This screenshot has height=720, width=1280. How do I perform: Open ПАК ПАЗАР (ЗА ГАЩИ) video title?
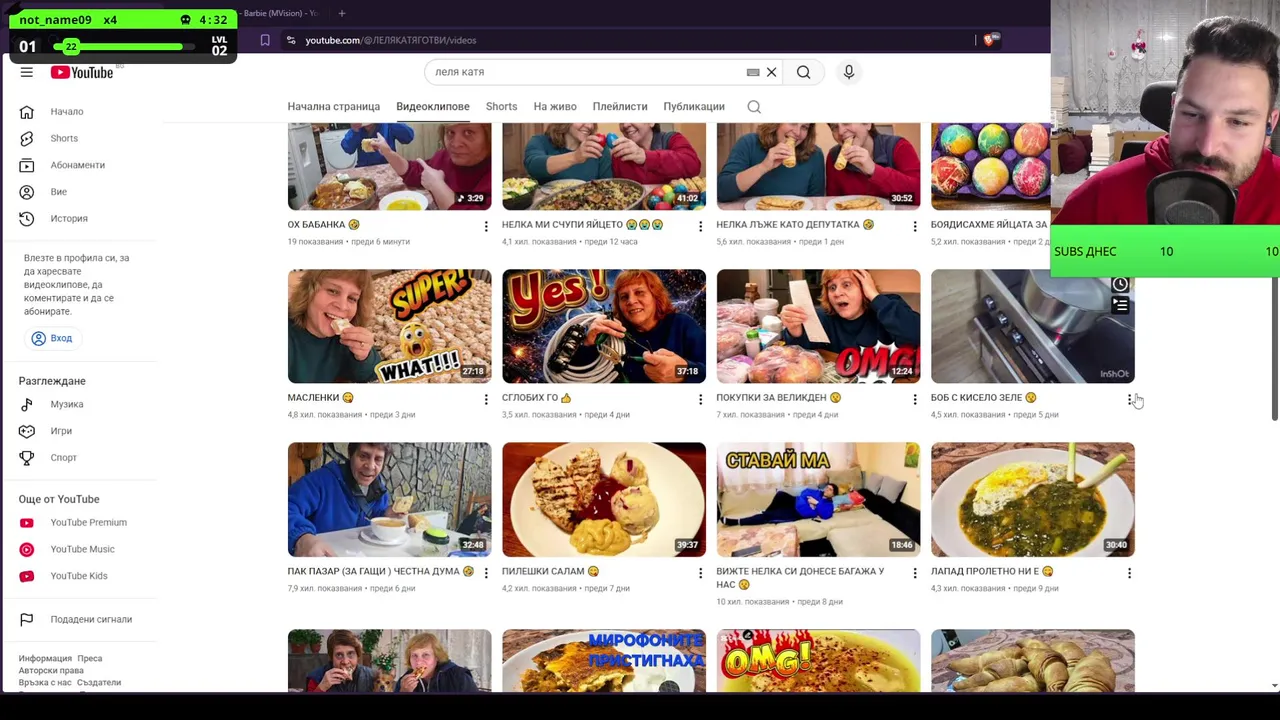[x=380, y=572]
